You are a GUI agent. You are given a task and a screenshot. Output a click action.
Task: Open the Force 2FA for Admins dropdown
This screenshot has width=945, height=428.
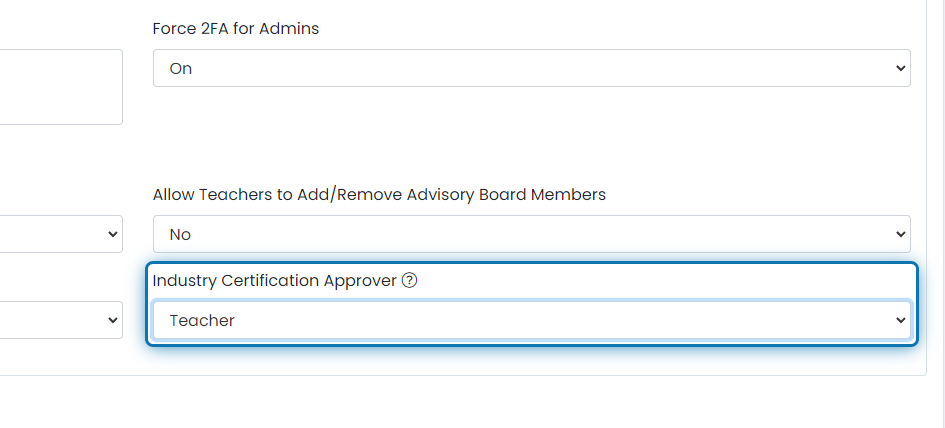(532, 68)
